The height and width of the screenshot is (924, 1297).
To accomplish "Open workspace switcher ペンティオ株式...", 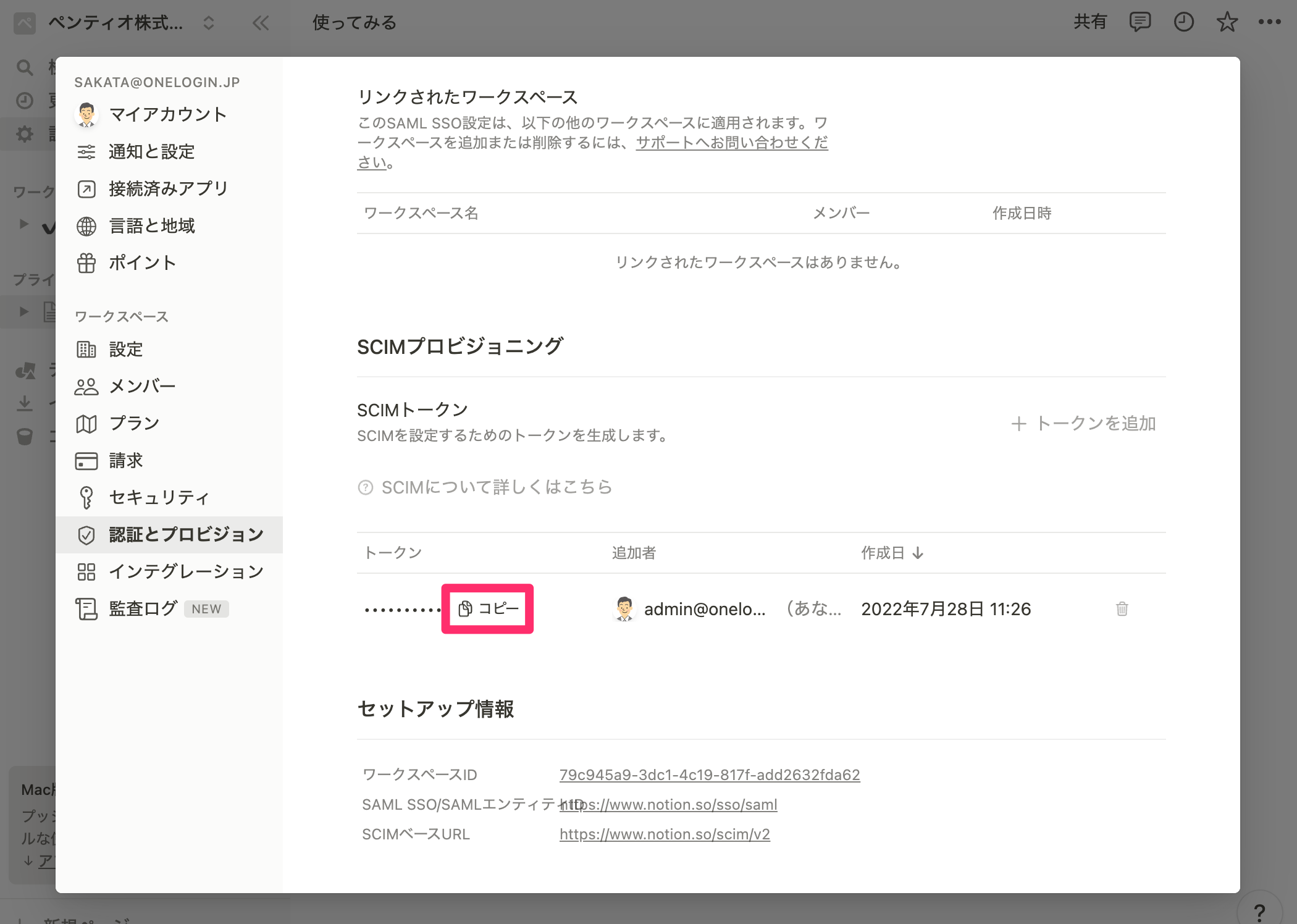I will tap(132, 23).
